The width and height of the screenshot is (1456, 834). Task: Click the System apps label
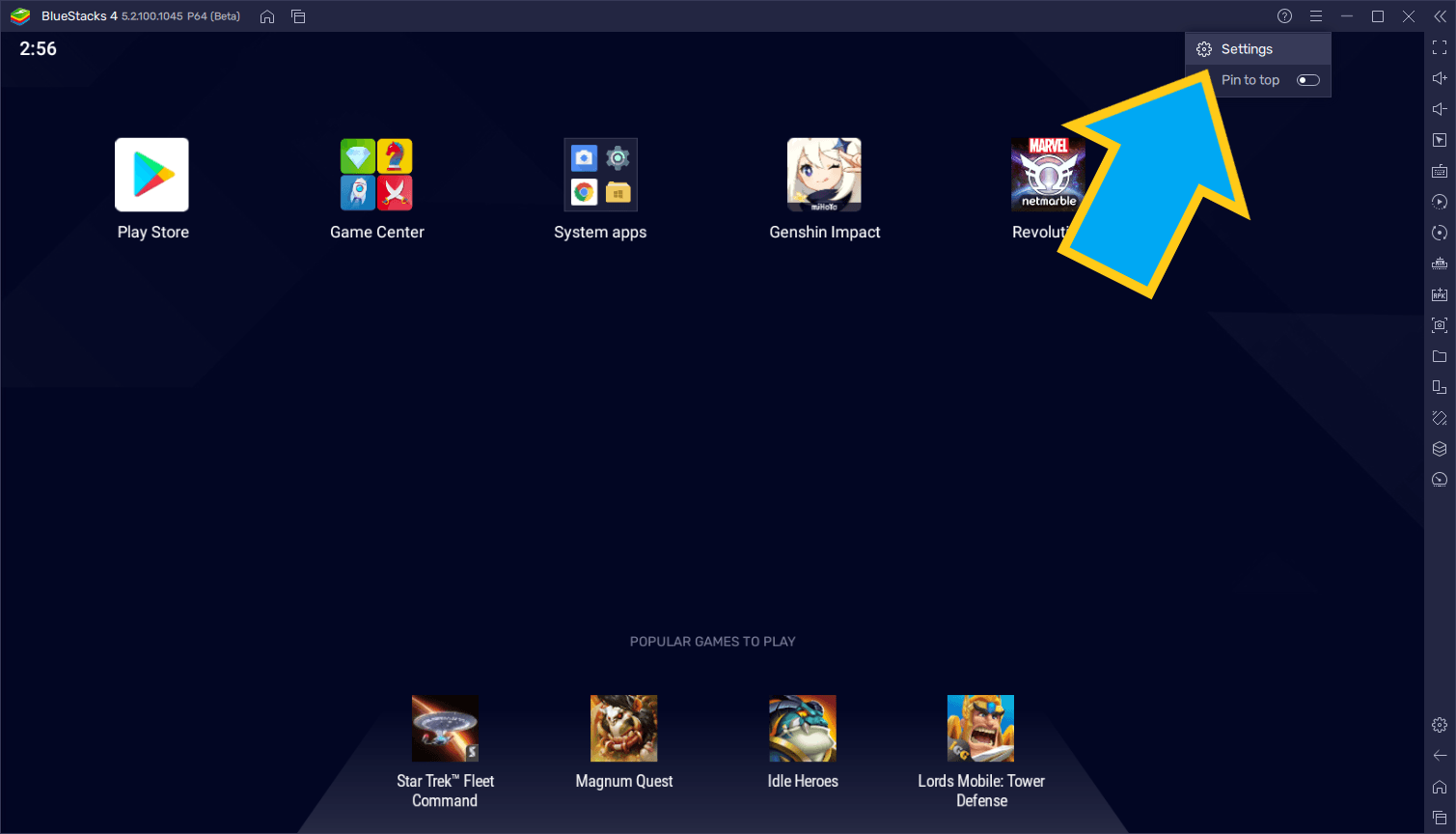(600, 232)
